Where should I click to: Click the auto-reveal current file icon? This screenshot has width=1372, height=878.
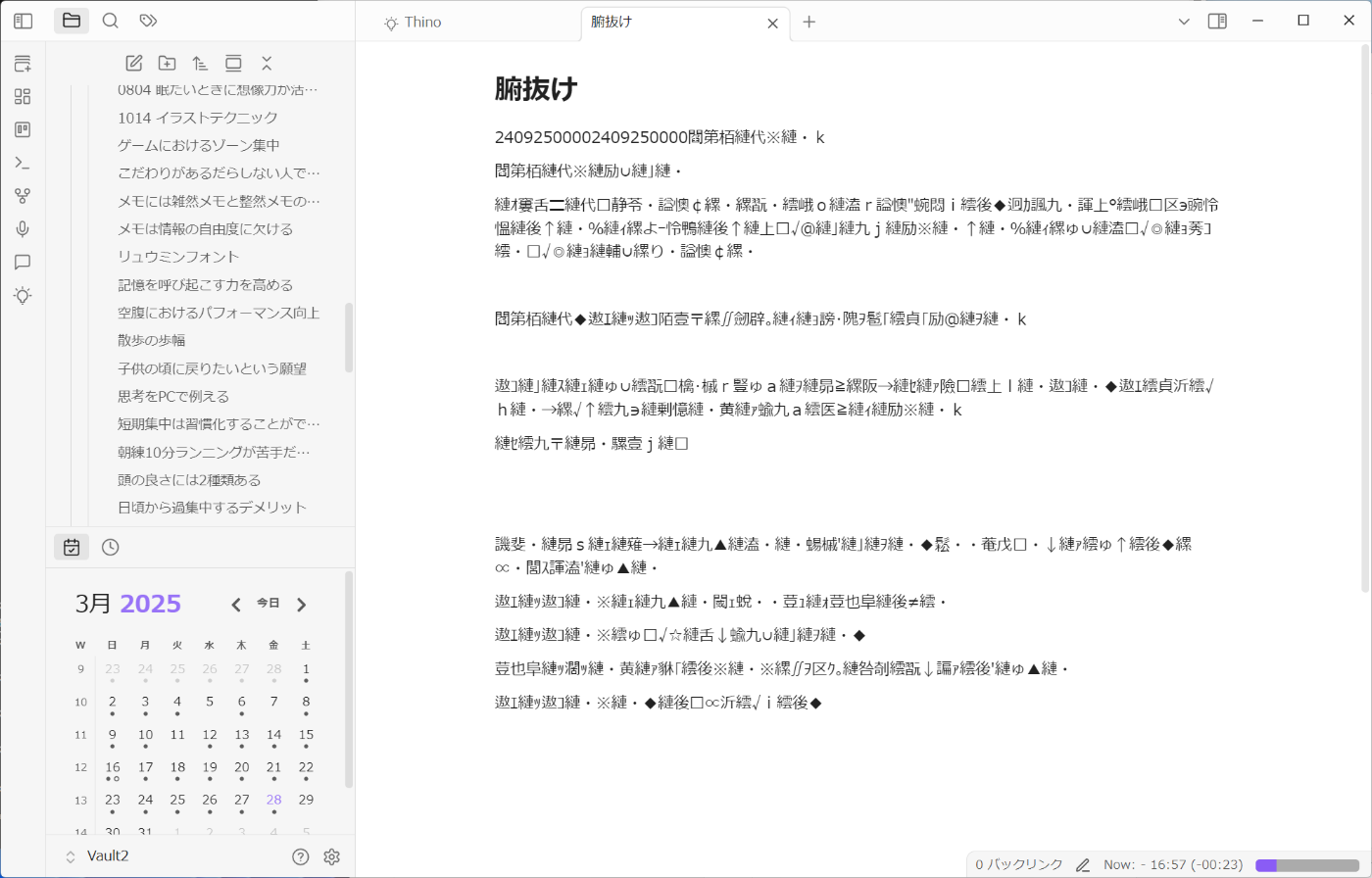[233, 64]
